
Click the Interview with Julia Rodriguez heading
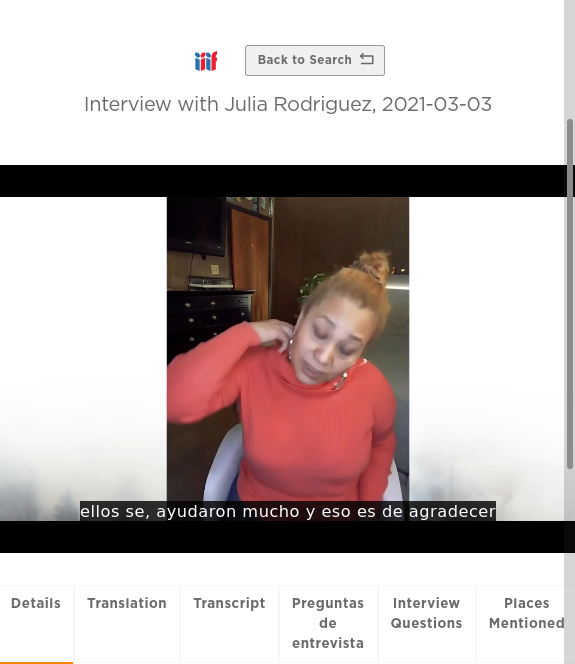pyautogui.click(x=288, y=104)
